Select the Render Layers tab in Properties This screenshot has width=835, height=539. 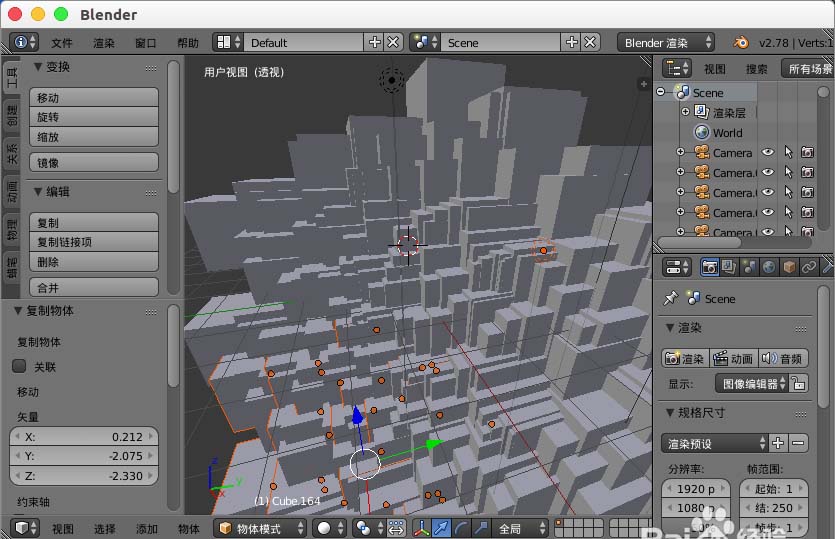[728, 267]
